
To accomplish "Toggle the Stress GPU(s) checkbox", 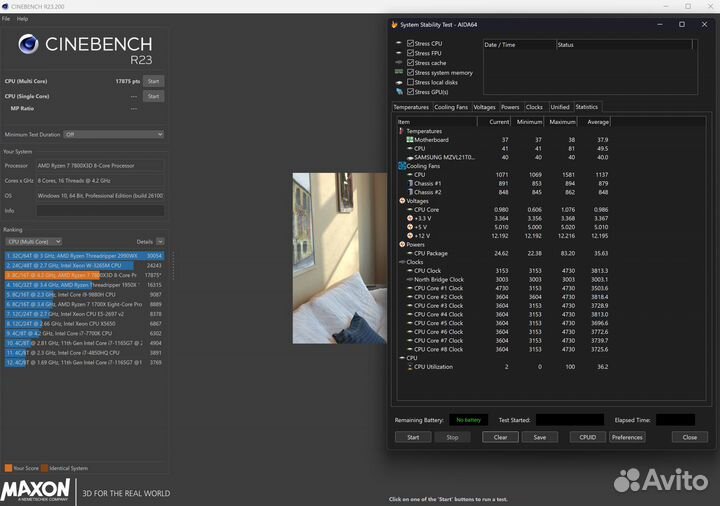I will (411, 92).
